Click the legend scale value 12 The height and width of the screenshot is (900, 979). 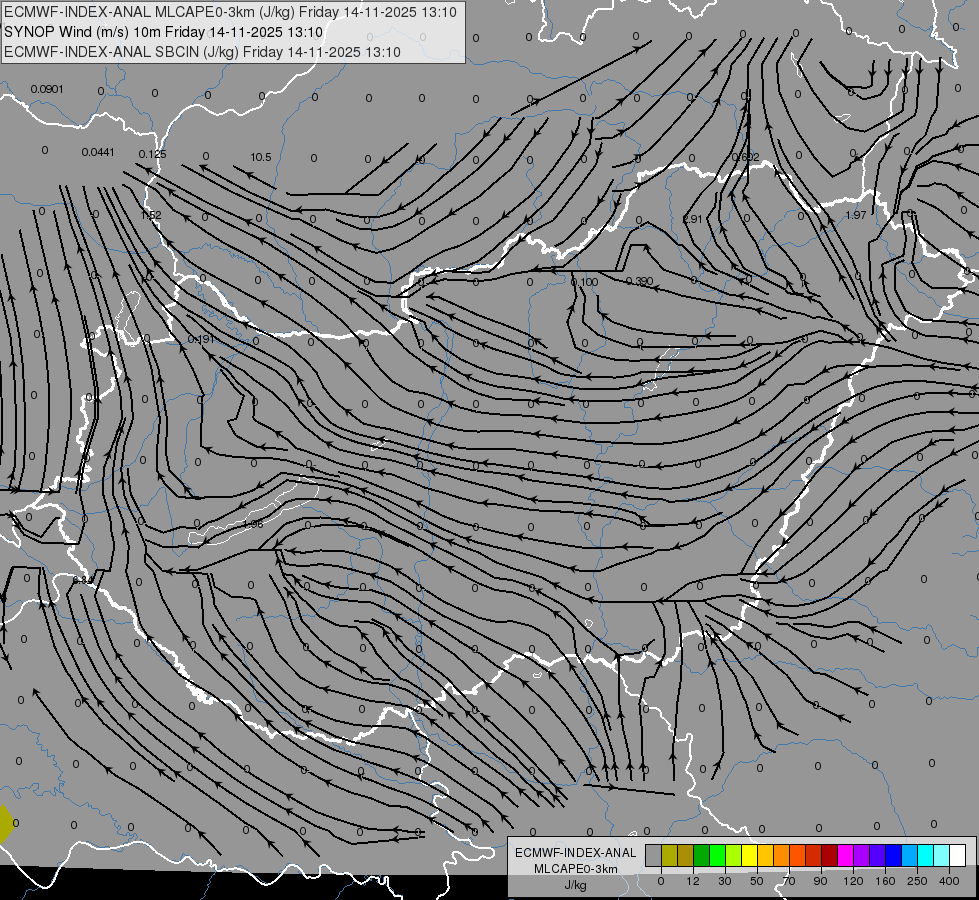click(693, 881)
